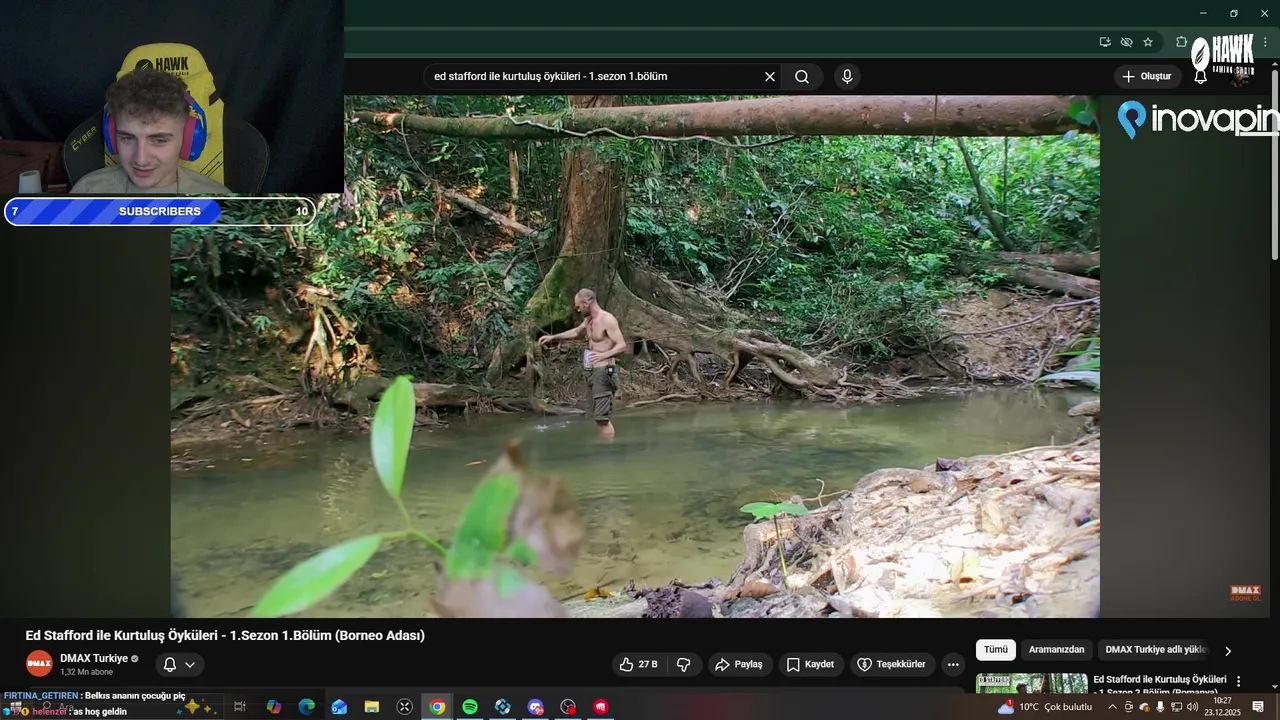This screenshot has height=720, width=1280.
Task: Open network status icon in tray
Action: coord(1176,707)
